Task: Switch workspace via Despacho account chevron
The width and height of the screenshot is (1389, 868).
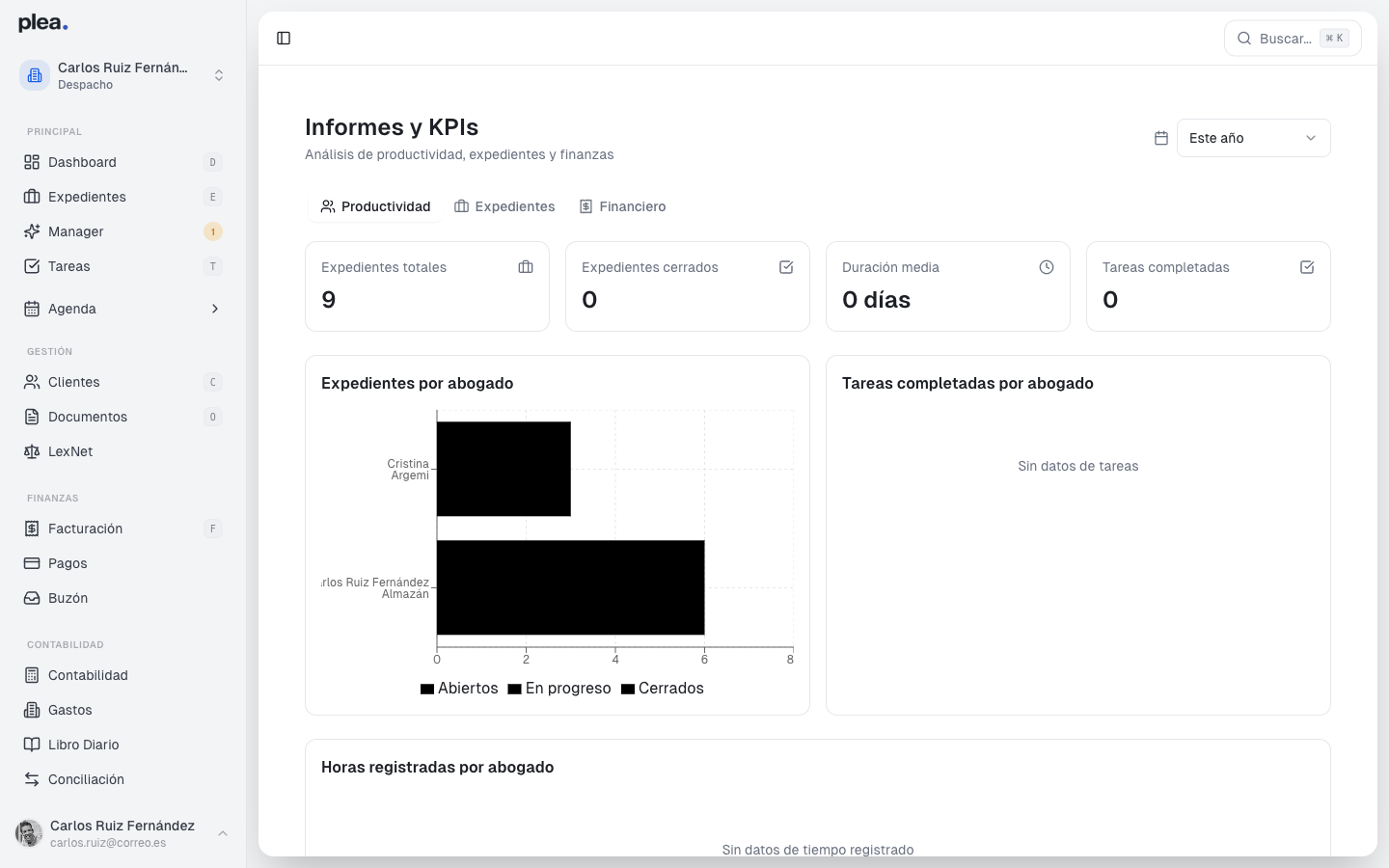Action: (219, 74)
